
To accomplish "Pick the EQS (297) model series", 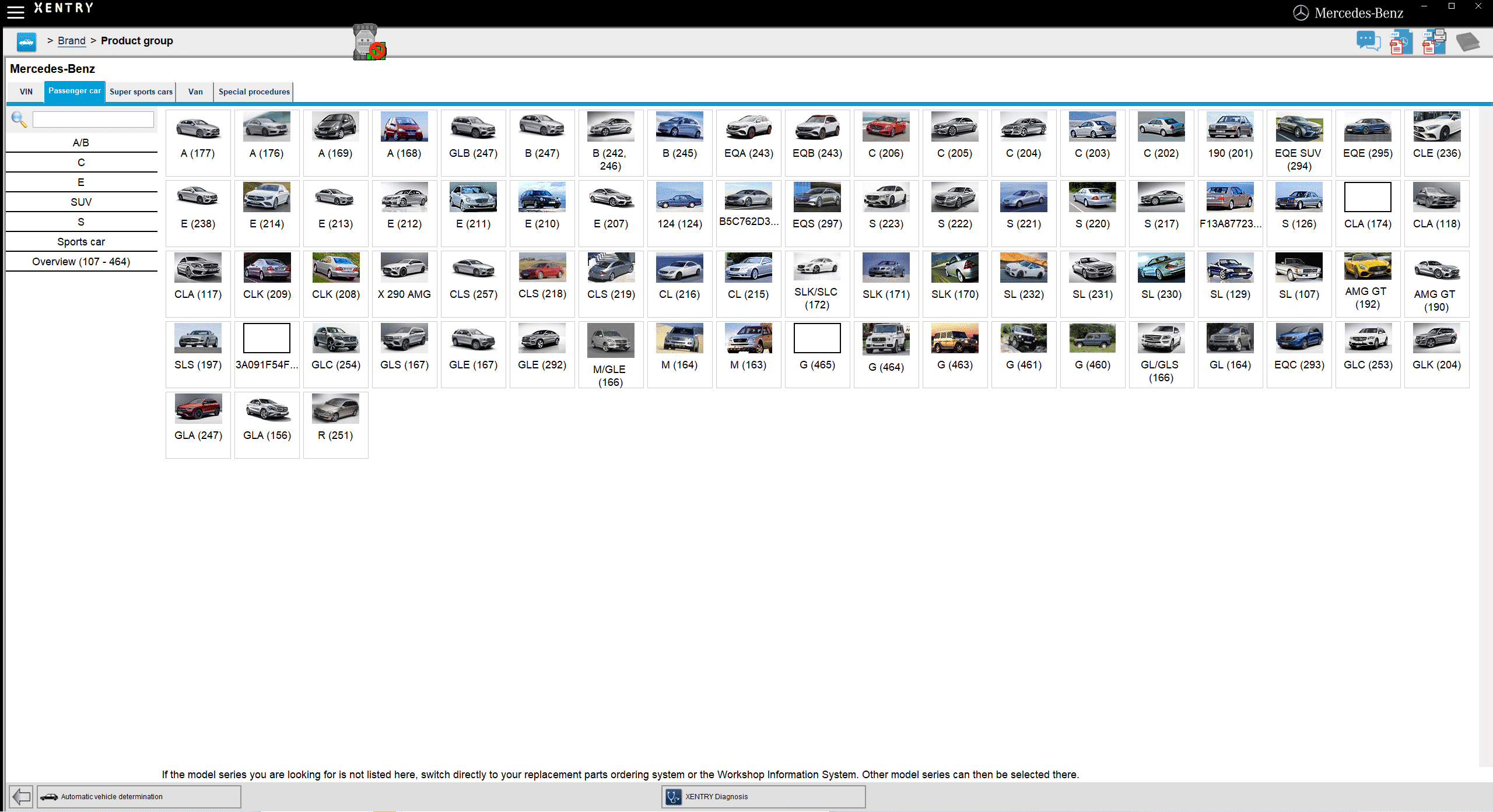I will pyautogui.click(x=818, y=213).
